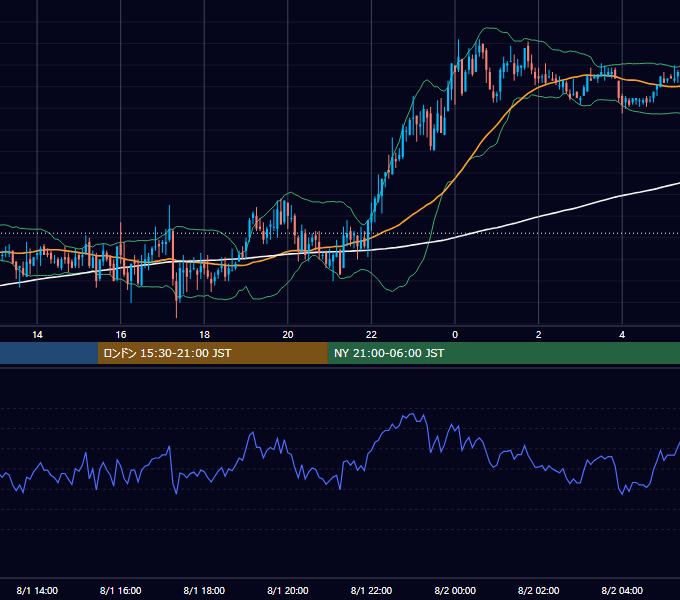The width and height of the screenshot is (680, 600).
Task: Click the 8/2 04:00 time label
Action: pyautogui.click(x=622, y=590)
